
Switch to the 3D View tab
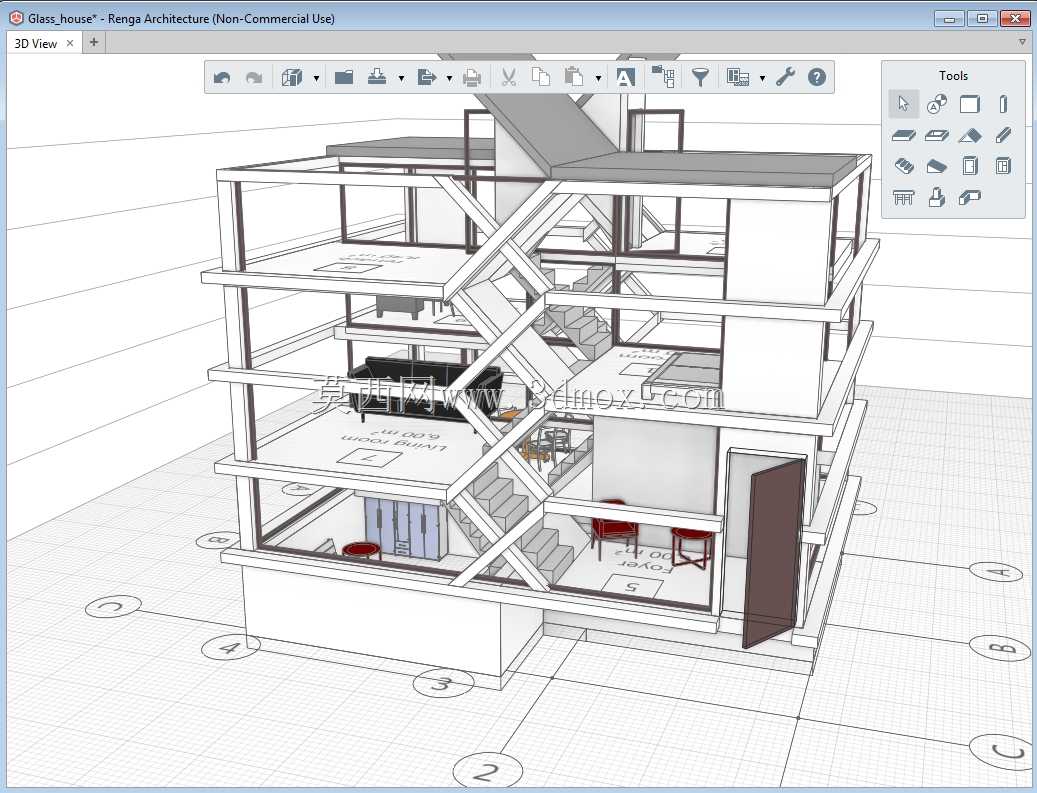tap(36, 44)
